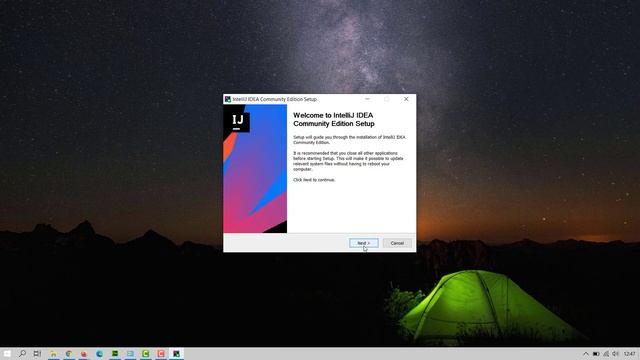Open the dark green app on taskbar

pos(115,354)
